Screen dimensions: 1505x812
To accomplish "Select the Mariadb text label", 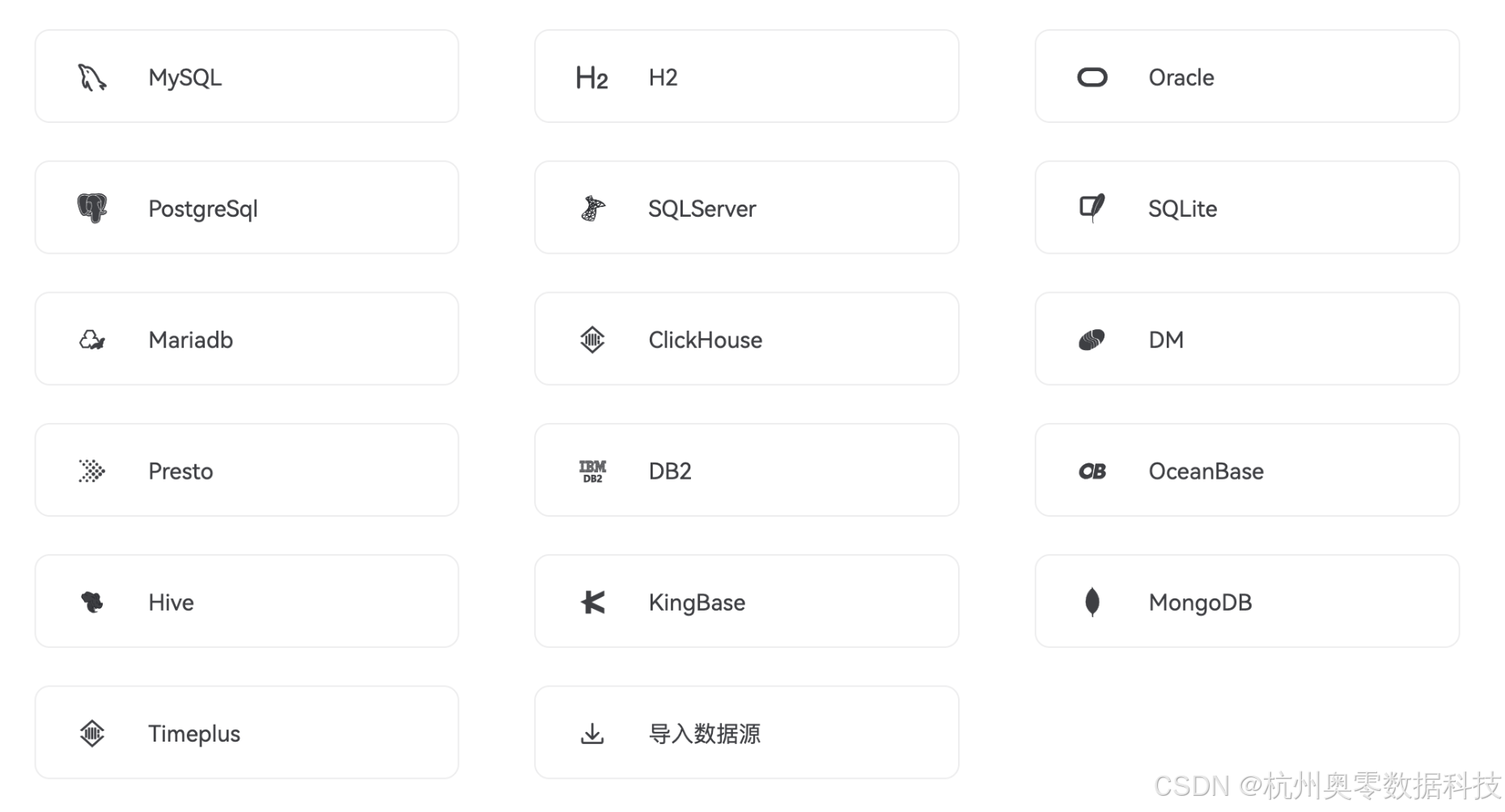I will coord(190,340).
